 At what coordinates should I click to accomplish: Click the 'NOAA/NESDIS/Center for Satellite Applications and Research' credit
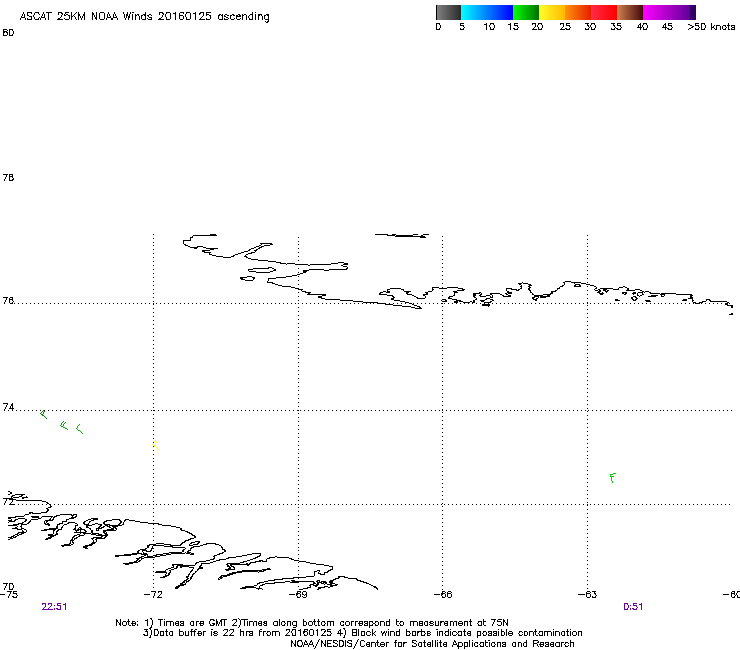[432, 644]
